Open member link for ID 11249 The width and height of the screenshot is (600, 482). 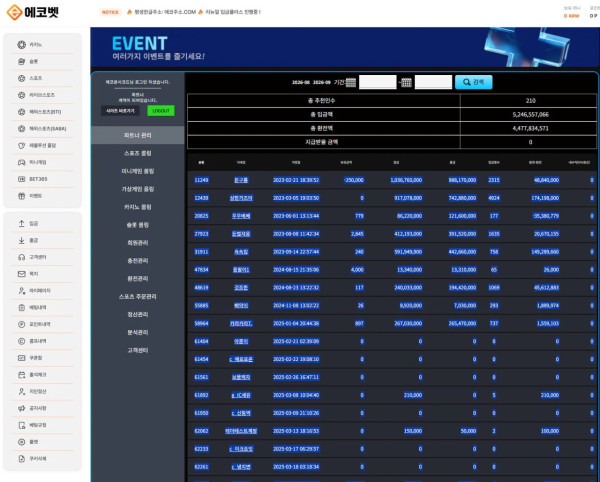click(x=241, y=180)
